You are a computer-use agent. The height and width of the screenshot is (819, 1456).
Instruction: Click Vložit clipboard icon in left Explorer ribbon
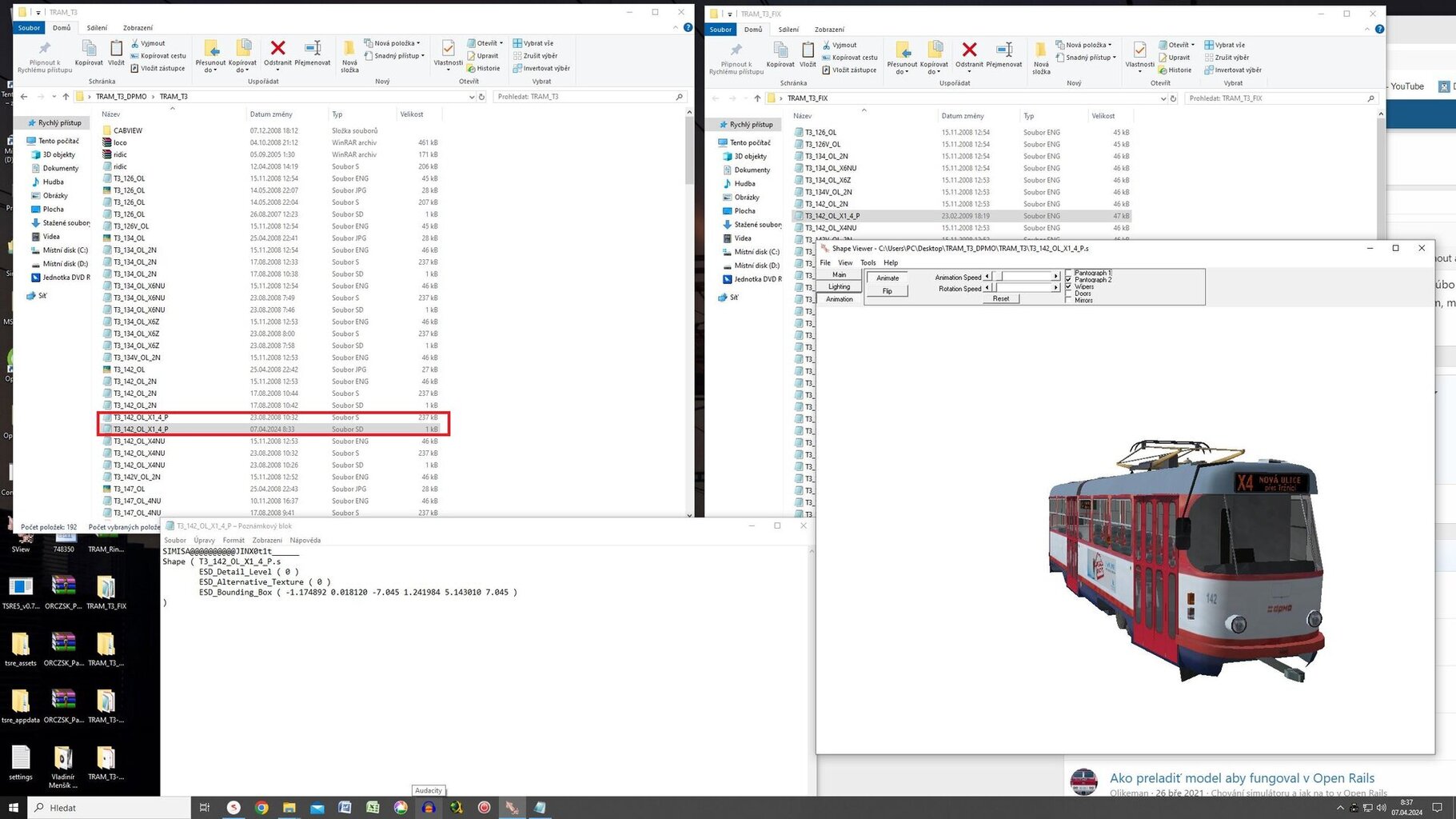tap(117, 50)
